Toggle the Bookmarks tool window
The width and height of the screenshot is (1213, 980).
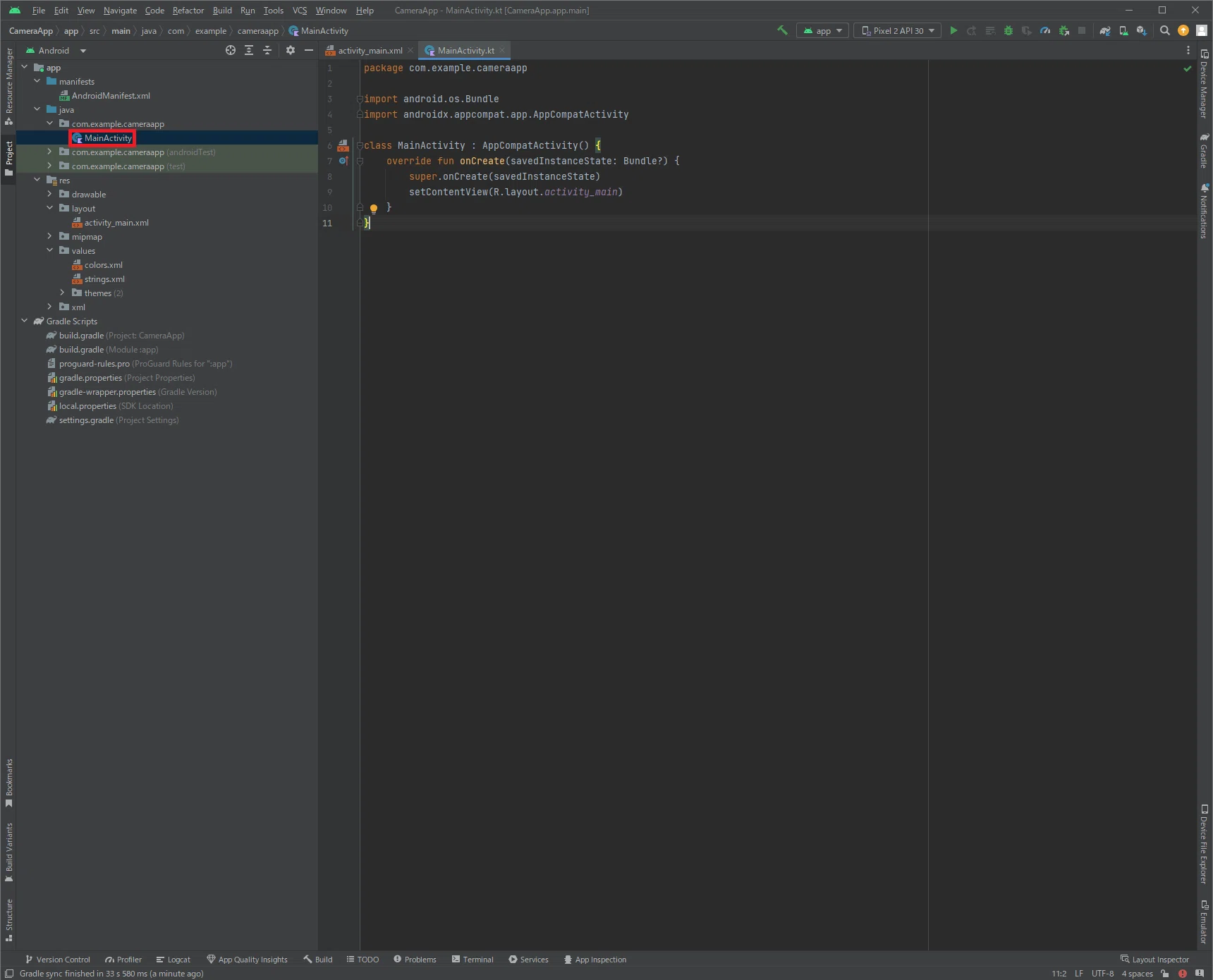coord(8,783)
